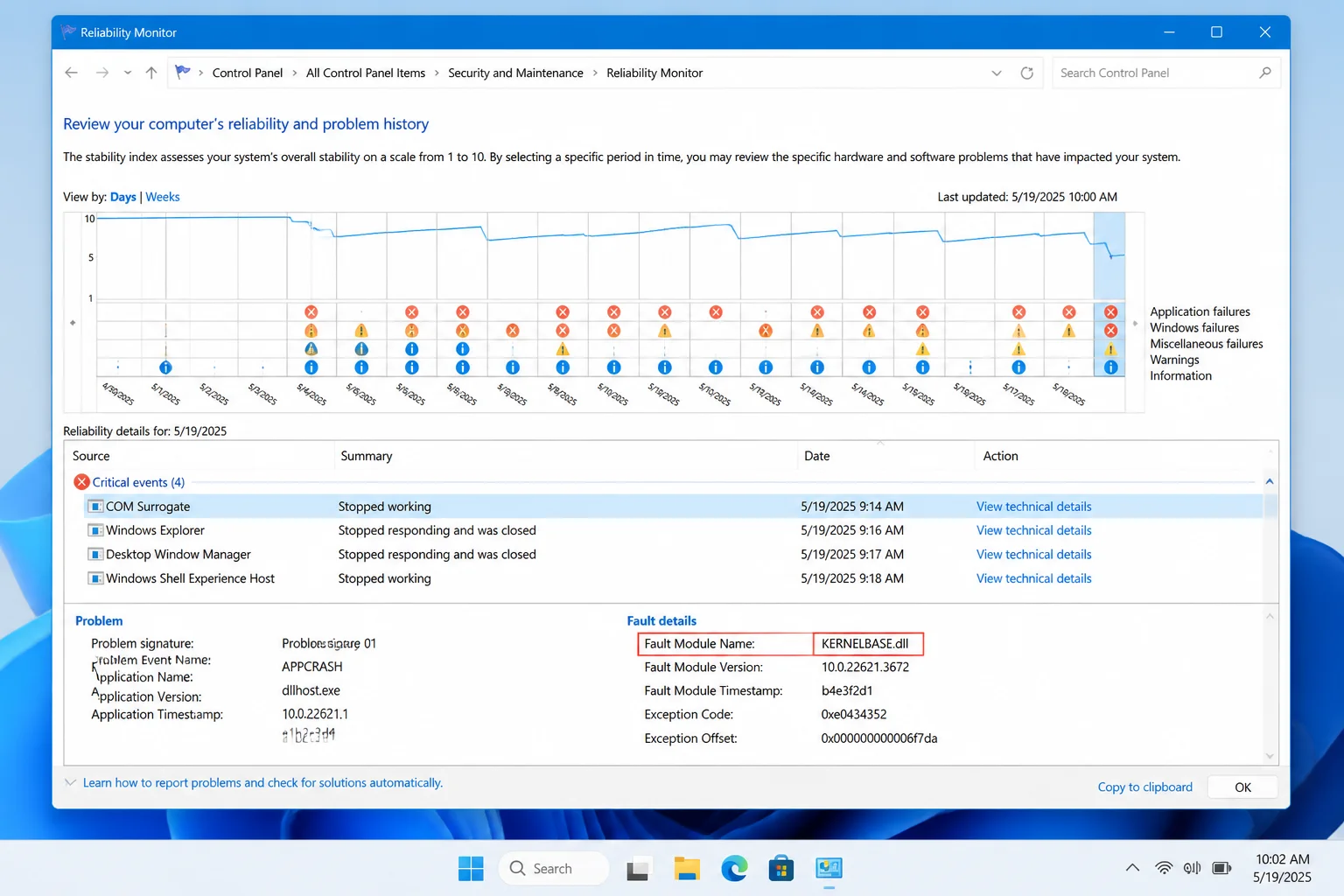Click the flag icon in address bar
This screenshot has height=896, width=1344.
tap(182, 73)
